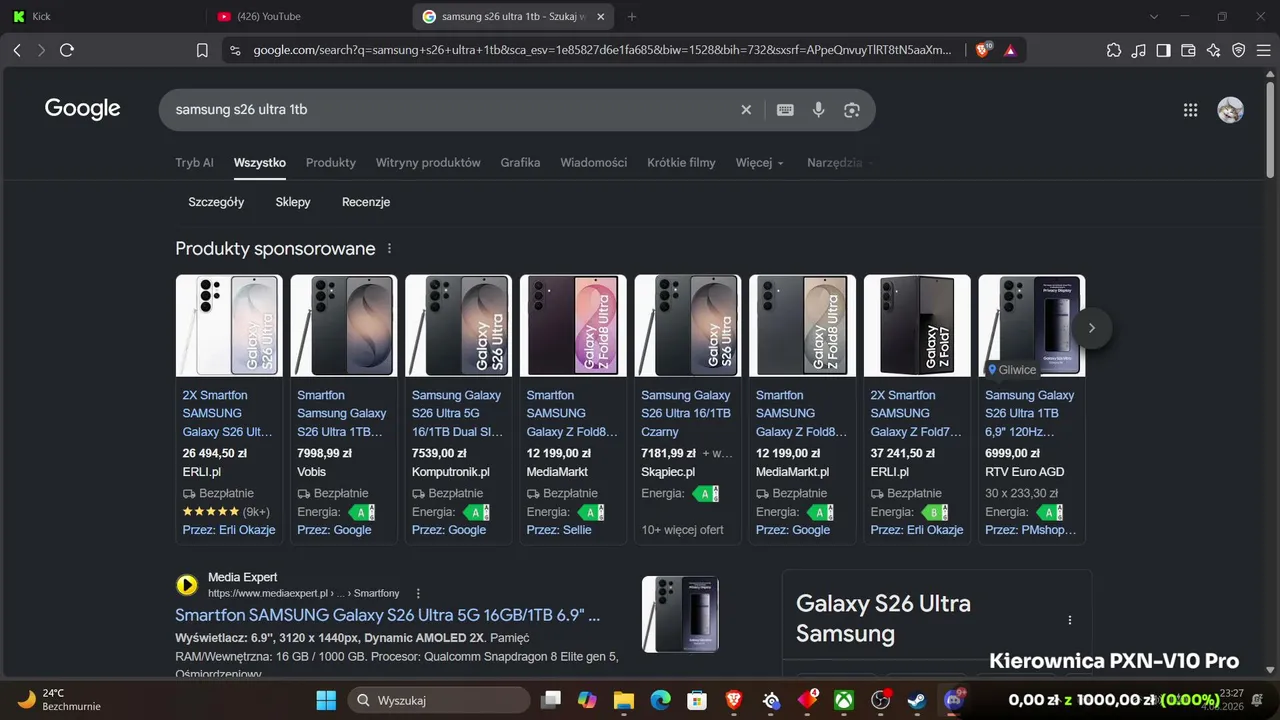The image size is (1280, 720).
Task: Click the '10+ więcej ofert' link
Action: coord(683,530)
